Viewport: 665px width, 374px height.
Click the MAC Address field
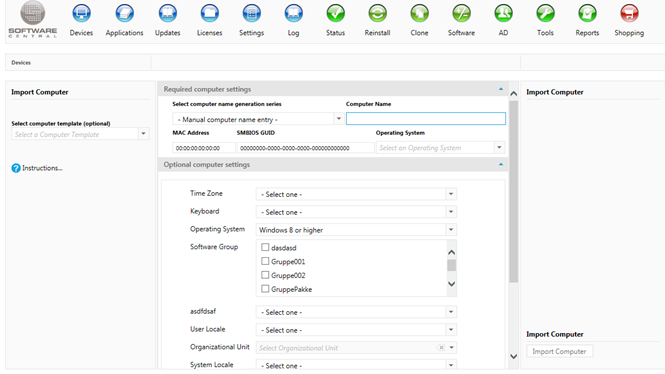pyautogui.click(x=204, y=148)
